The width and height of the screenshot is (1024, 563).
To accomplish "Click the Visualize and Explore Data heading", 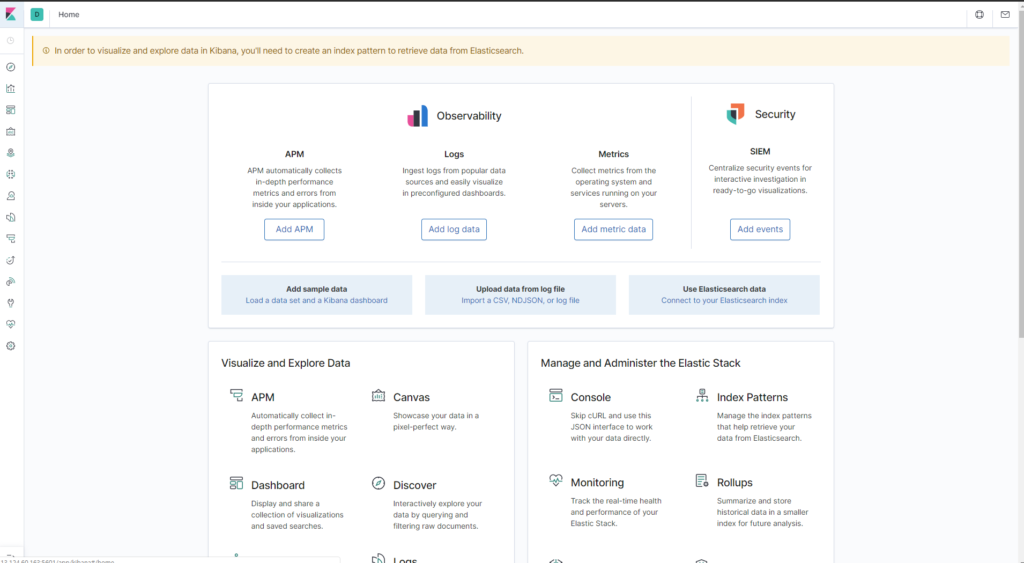I will pos(285,363).
